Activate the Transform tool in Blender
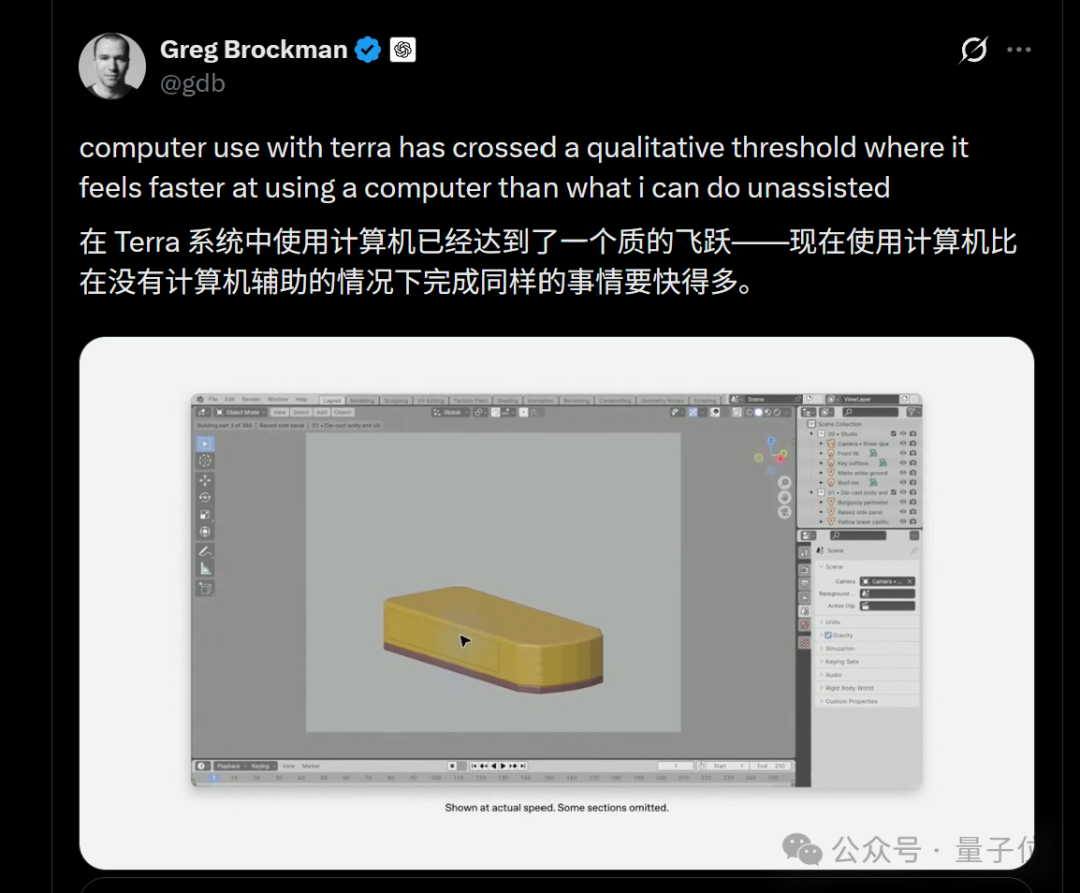 click(x=205, y=532)
